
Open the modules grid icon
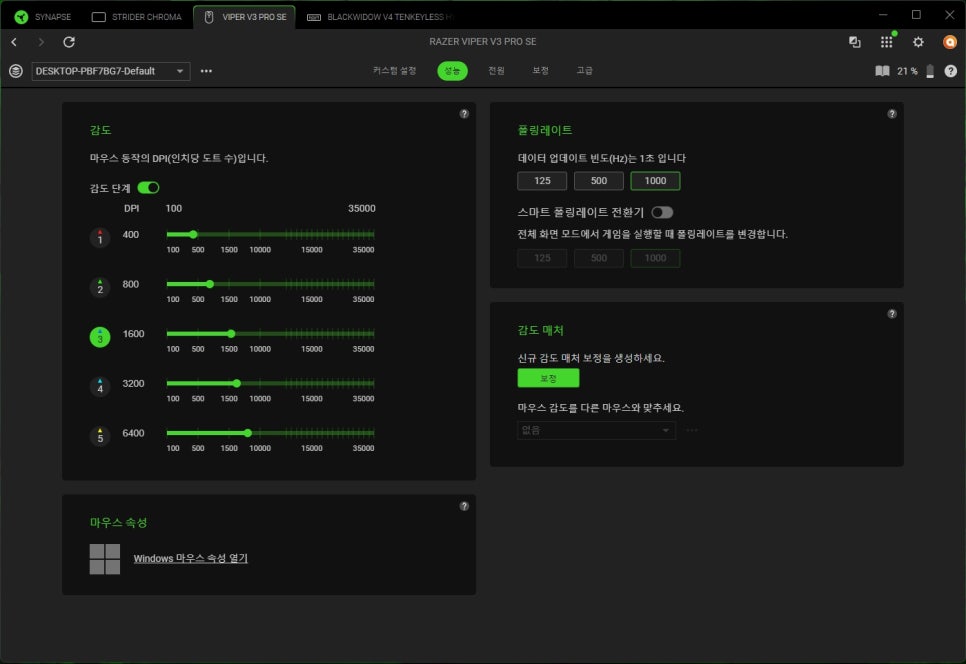(x=886, y=42)
